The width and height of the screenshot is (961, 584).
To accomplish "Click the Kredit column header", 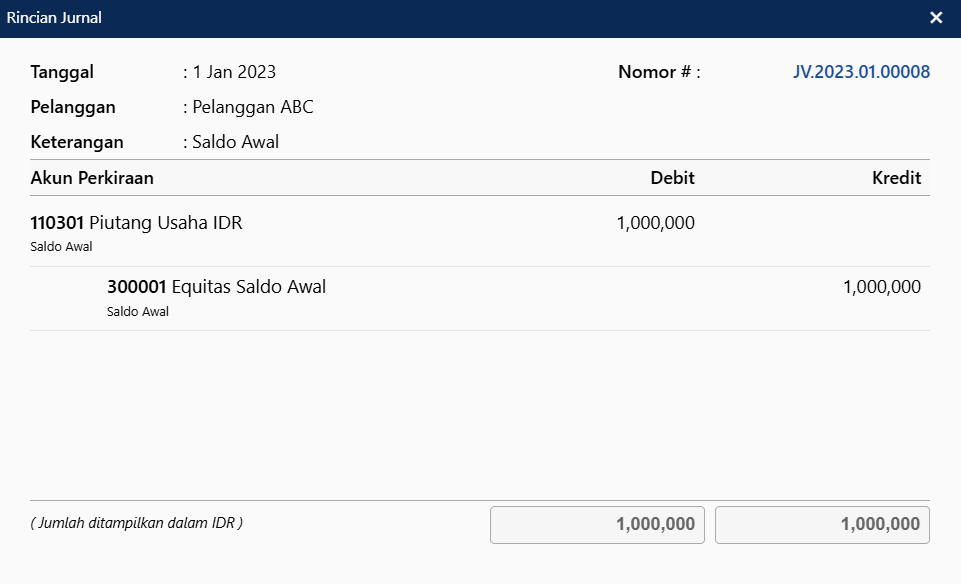I will coord(896,178).
